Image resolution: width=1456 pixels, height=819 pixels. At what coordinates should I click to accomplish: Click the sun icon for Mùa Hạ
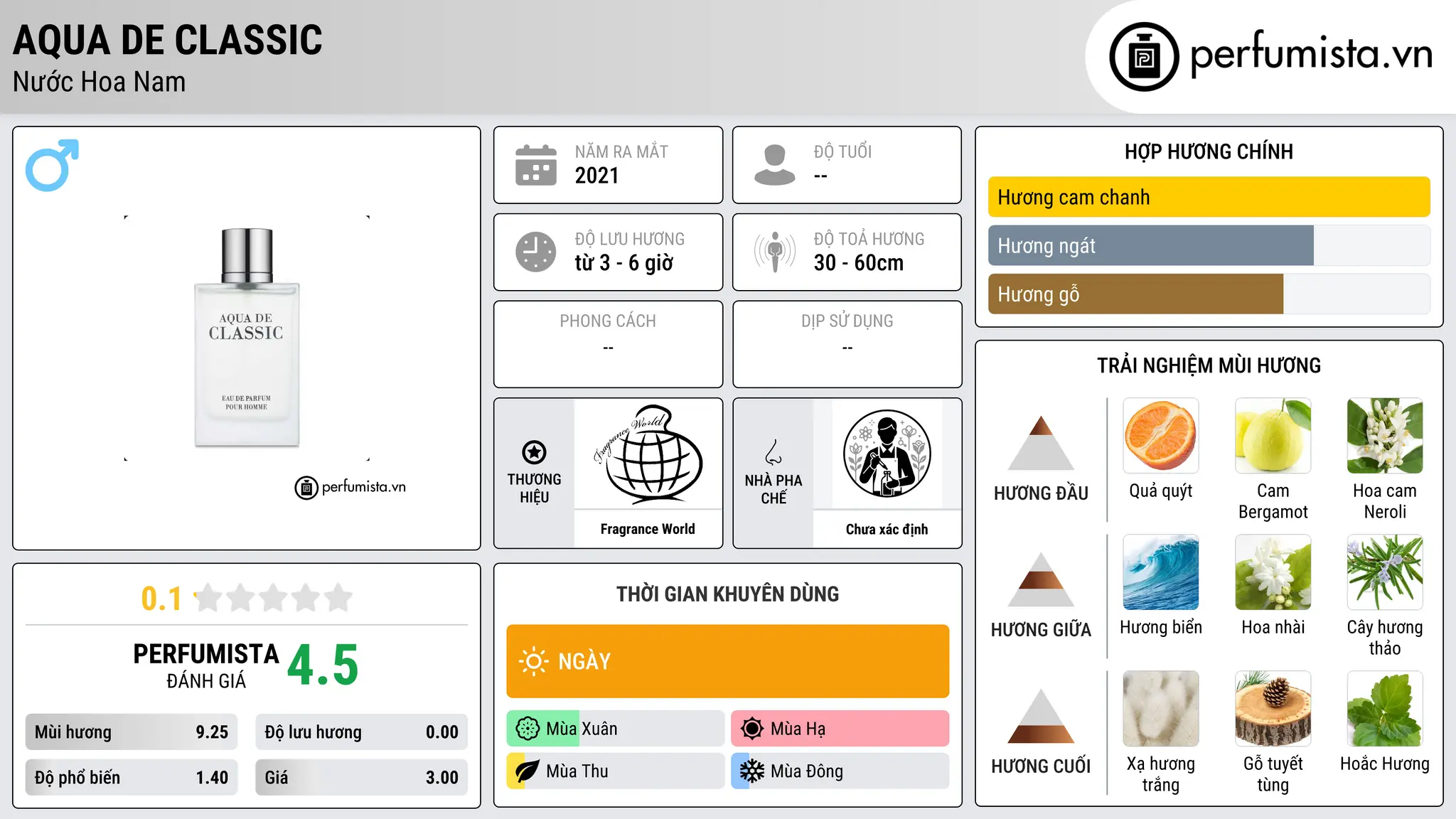point(752,729)
